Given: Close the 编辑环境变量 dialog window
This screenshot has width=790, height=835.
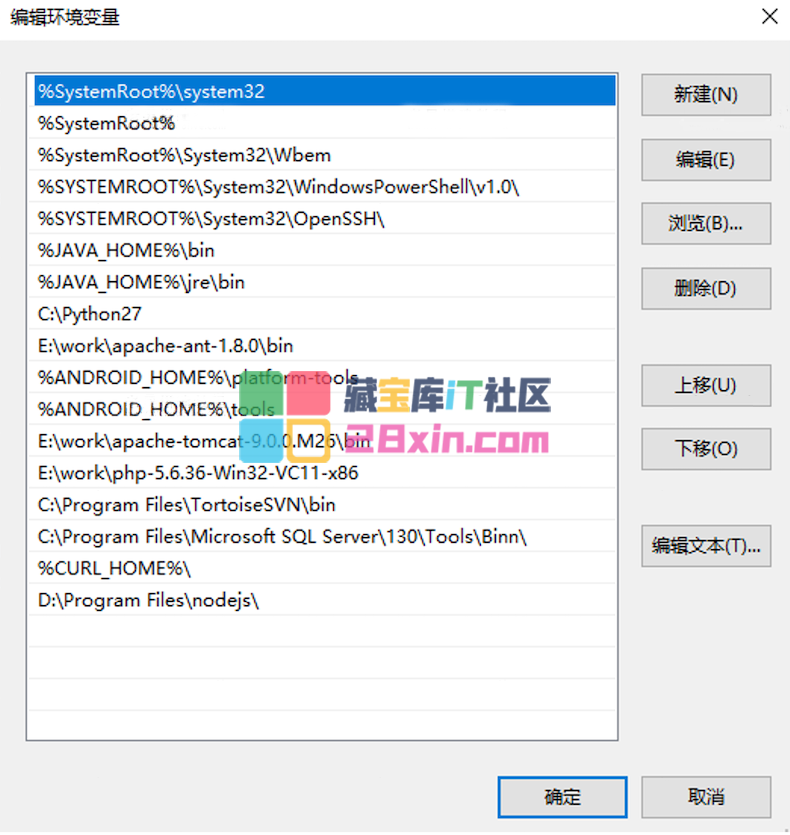Looking at the screenshot, I should coord(768,17).
